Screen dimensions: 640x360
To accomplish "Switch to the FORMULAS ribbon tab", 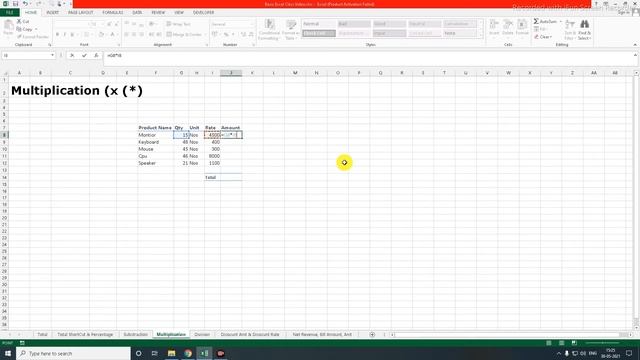I will point(113,13).
